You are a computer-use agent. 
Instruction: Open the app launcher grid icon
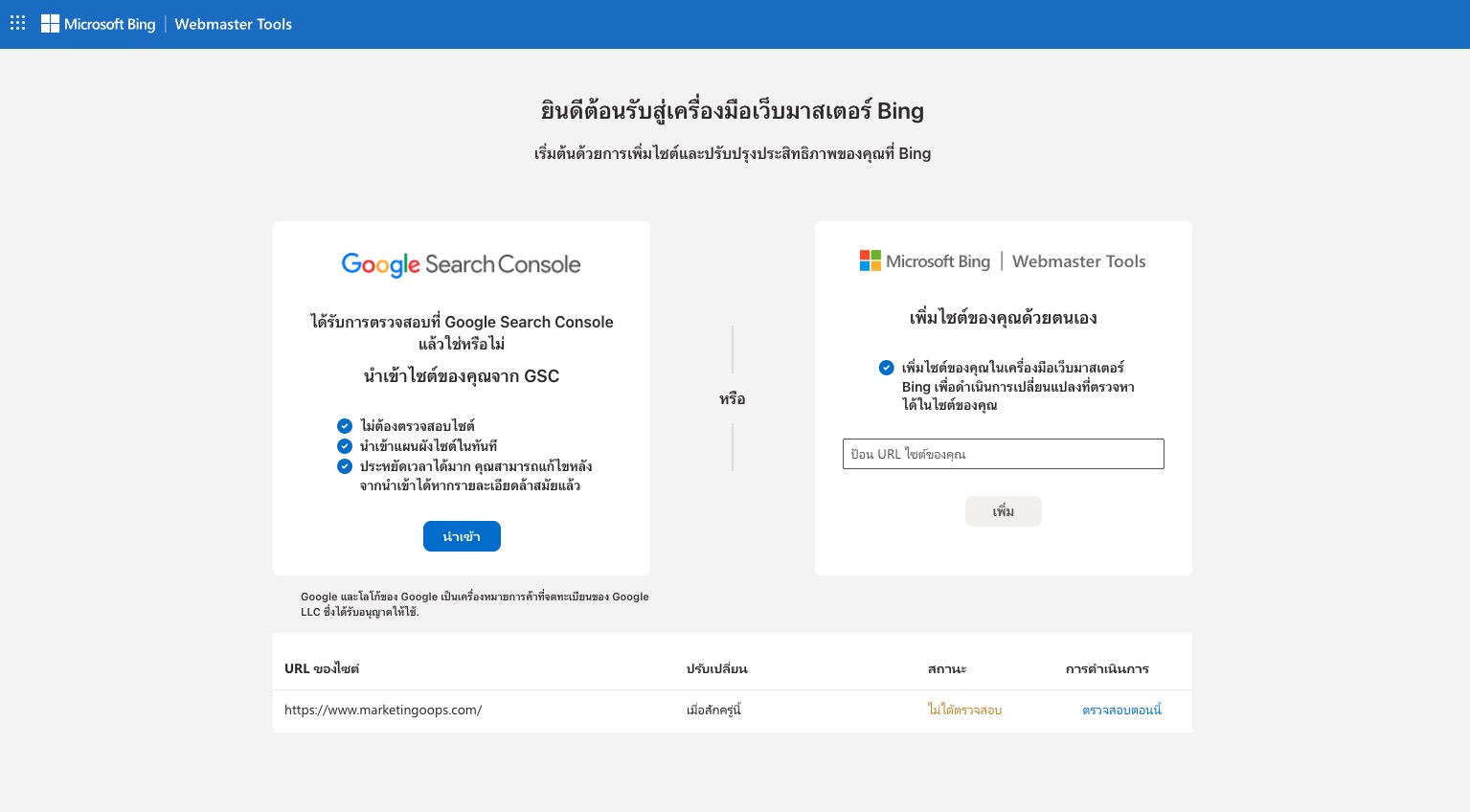17,23
